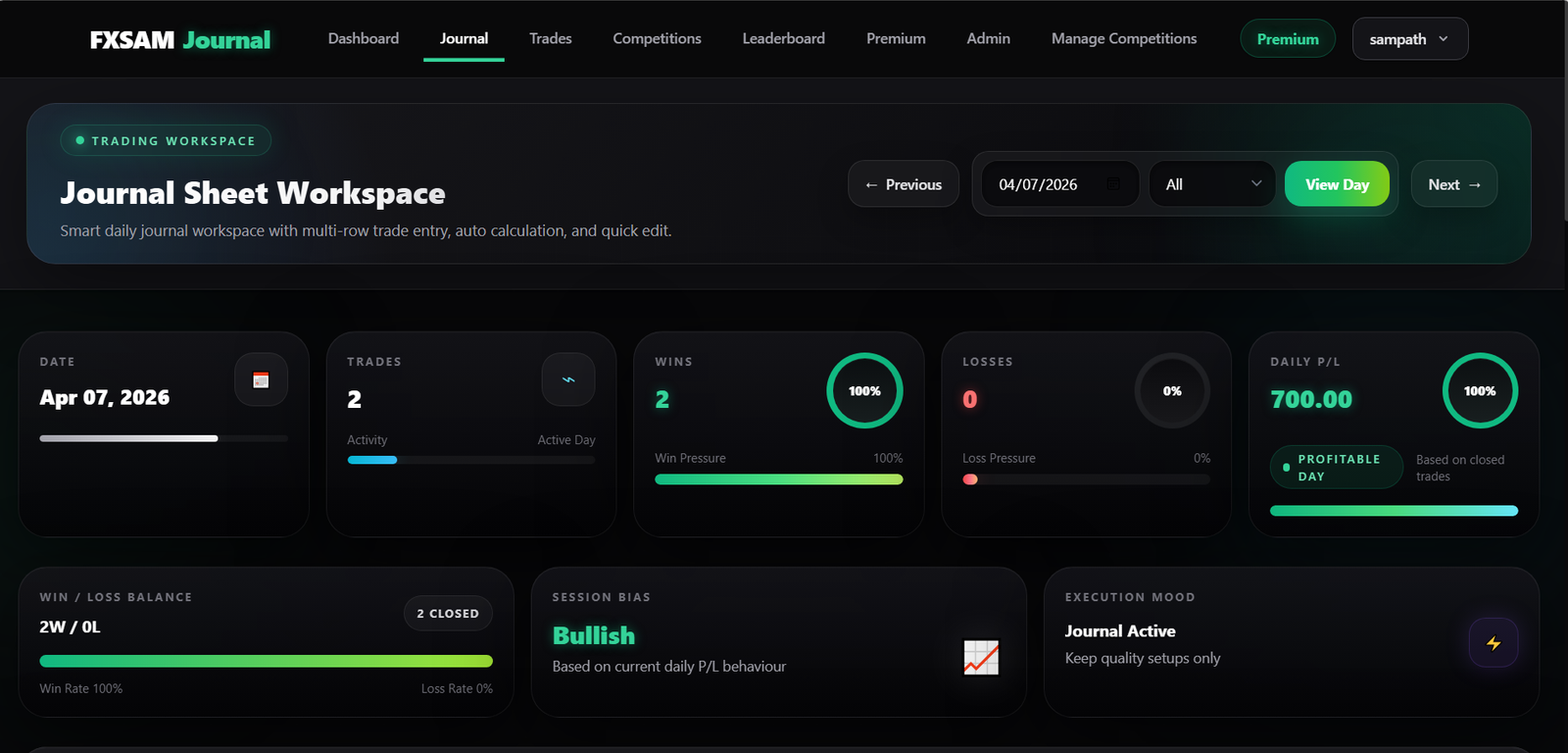The height and width of the screenshot is (753, 1568).
Task: Click the Journal Sheet Workspace heading
Action: (x=253, y=193)
